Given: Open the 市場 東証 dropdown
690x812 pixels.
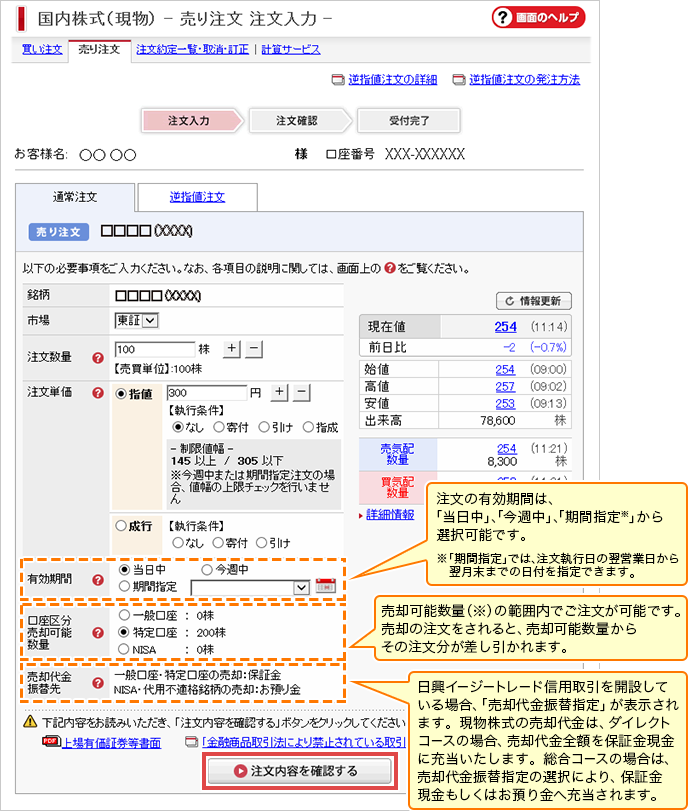Looking at the screenshot, I should pos(137,320).
